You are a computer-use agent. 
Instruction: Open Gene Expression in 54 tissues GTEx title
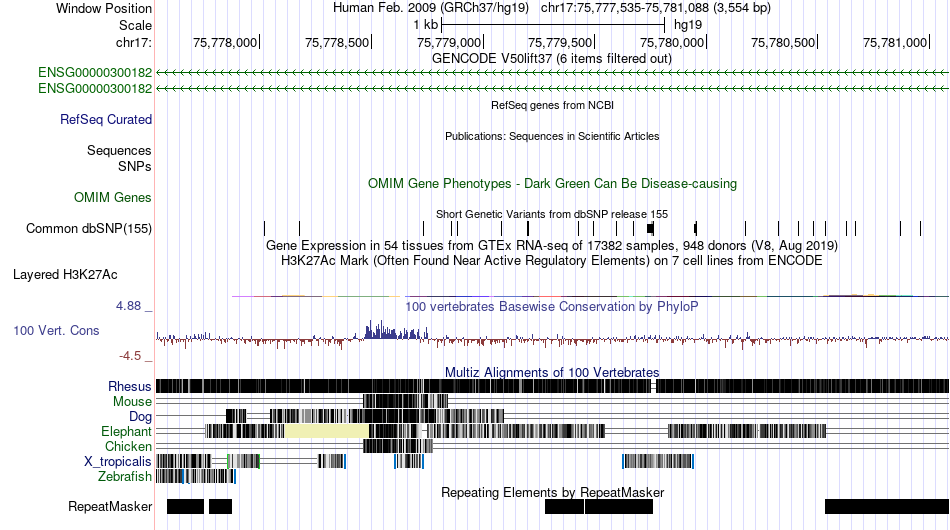pyautogui.click(x=552, y=245)
